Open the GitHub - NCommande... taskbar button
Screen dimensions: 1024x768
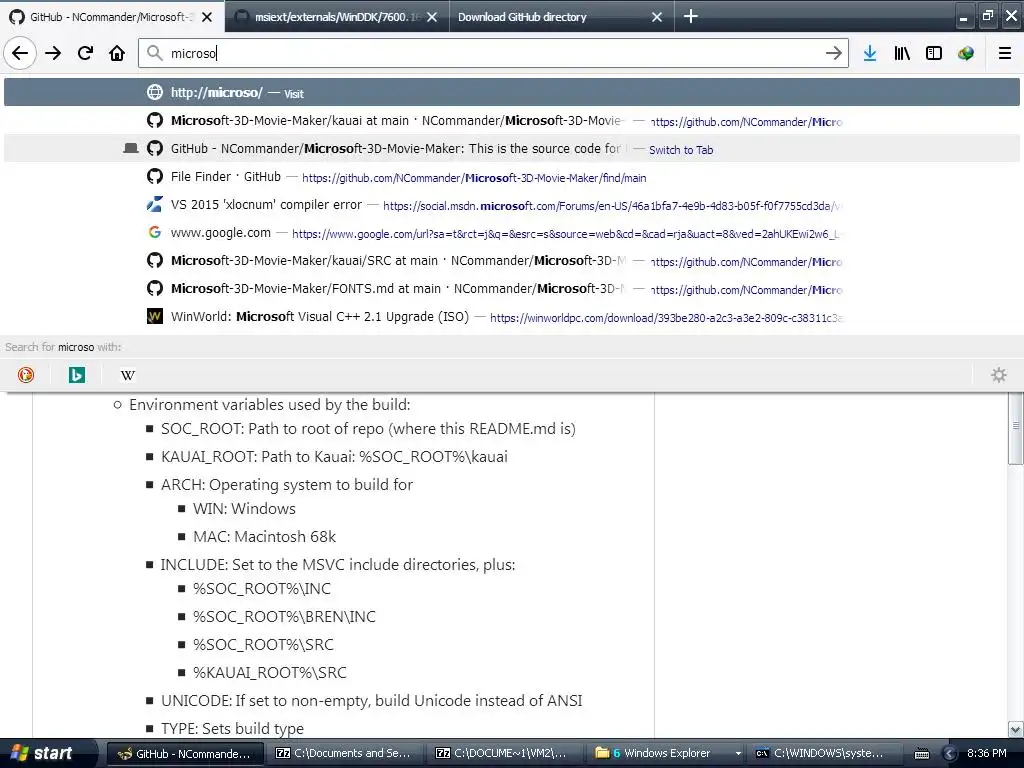click(x=185, y=754)
